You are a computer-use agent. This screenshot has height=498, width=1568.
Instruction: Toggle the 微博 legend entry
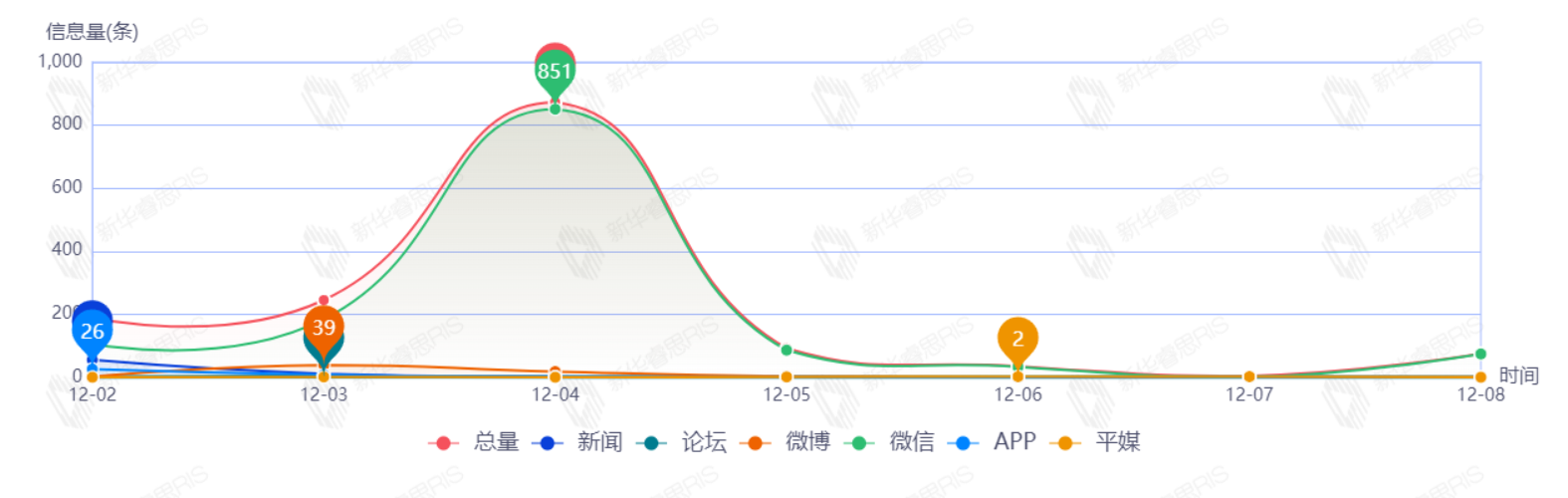[806, 441]
